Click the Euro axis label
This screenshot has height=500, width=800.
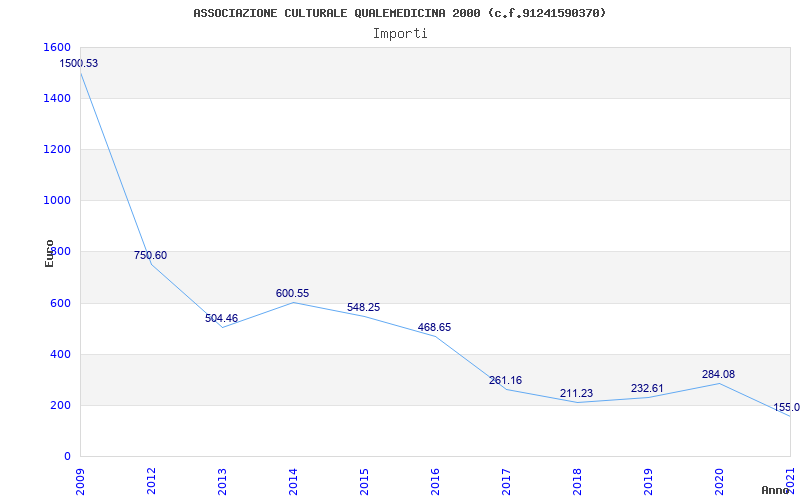click(49, 253)
